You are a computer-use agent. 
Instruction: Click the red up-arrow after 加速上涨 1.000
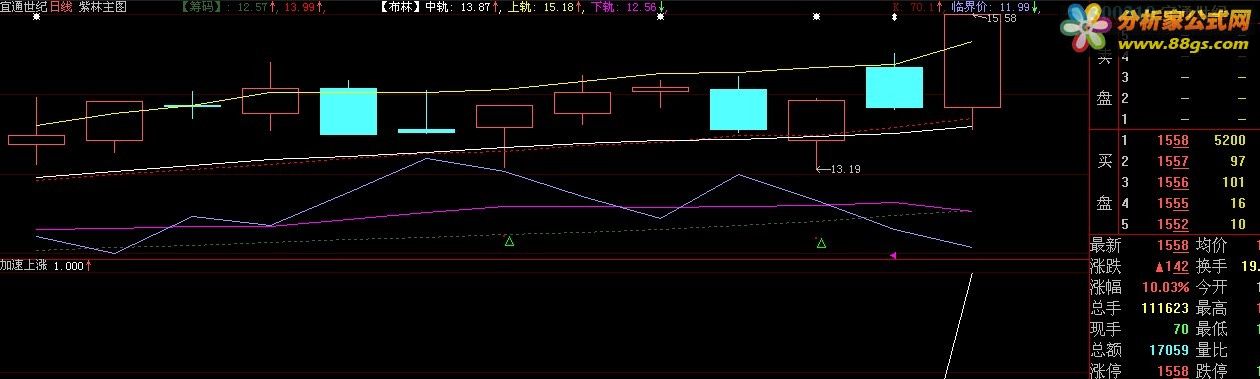point(89,266)
